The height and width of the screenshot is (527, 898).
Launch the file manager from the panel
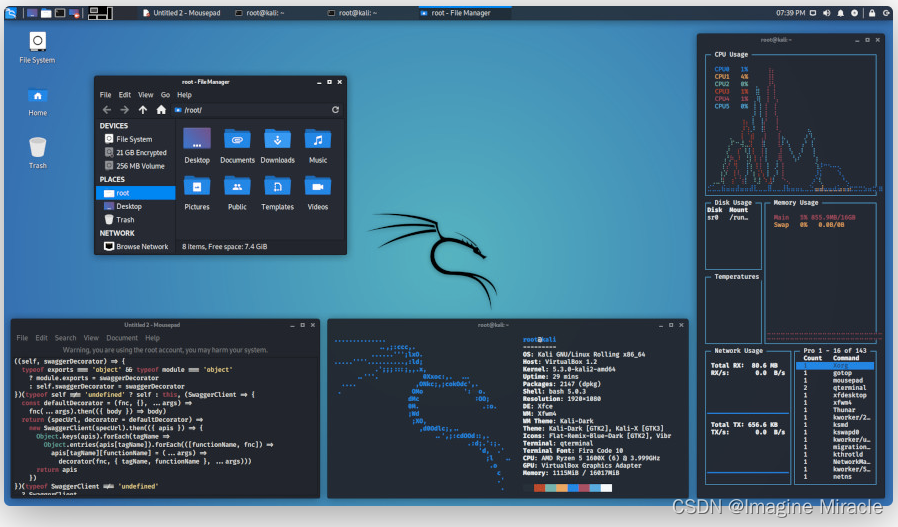point(46,13)
